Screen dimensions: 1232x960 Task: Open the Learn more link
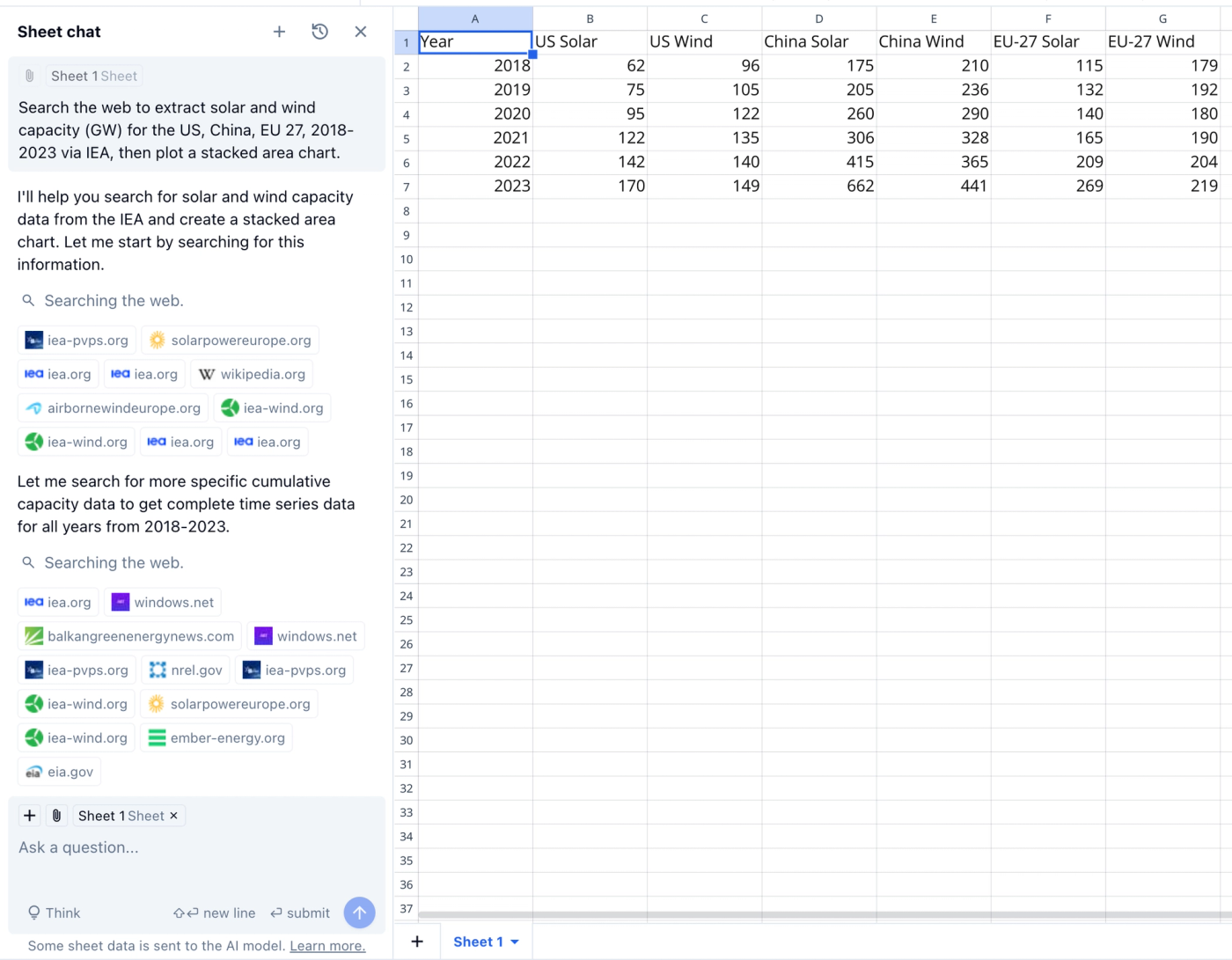pos(326,945)
